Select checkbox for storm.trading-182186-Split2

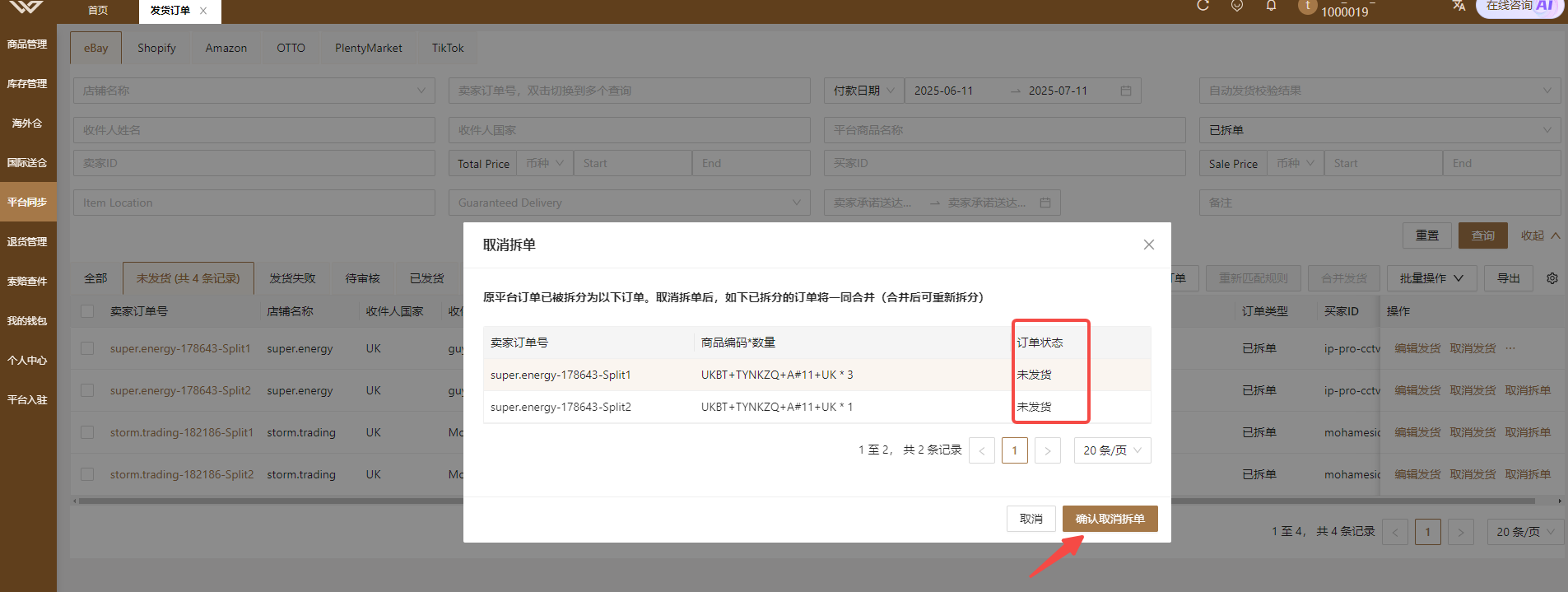(87, 474)
